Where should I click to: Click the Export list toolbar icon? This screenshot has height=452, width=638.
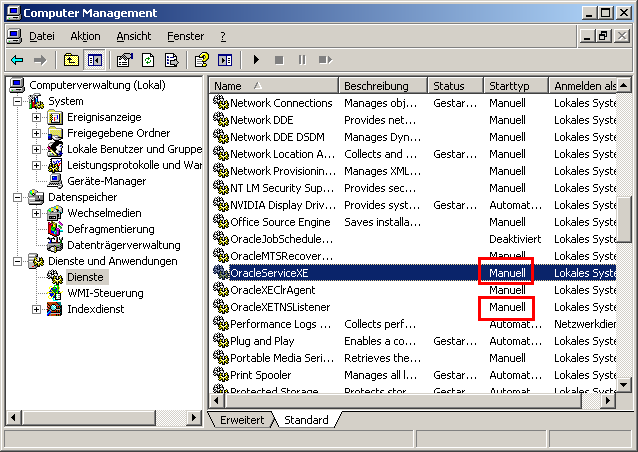pos(171,60)
